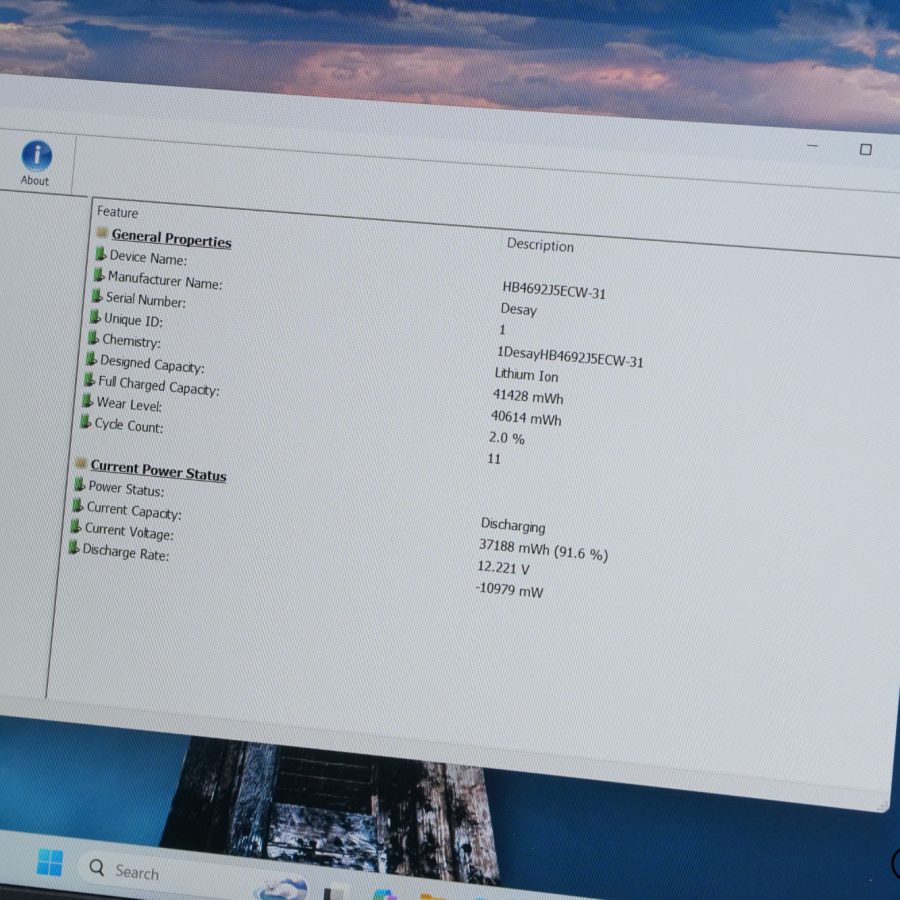The width and height of the screenshot is (900, 900).
Task: Maximize the battery info window
Action: point(866,150)
